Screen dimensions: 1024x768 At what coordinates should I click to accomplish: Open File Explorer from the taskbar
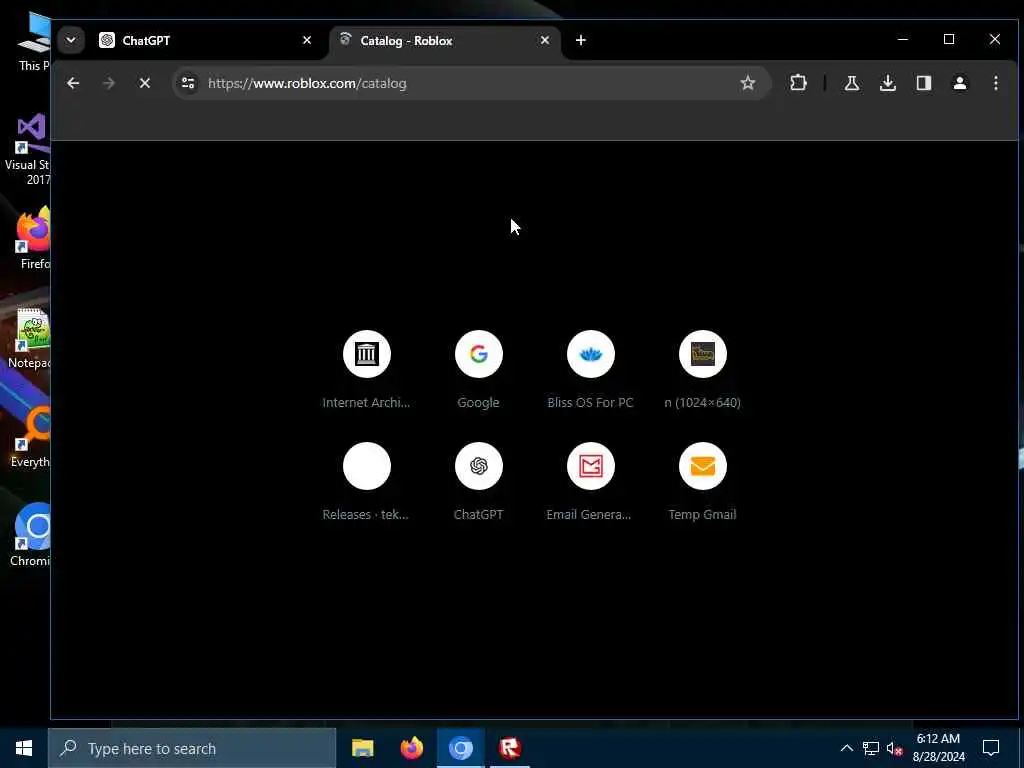(362, 748)
